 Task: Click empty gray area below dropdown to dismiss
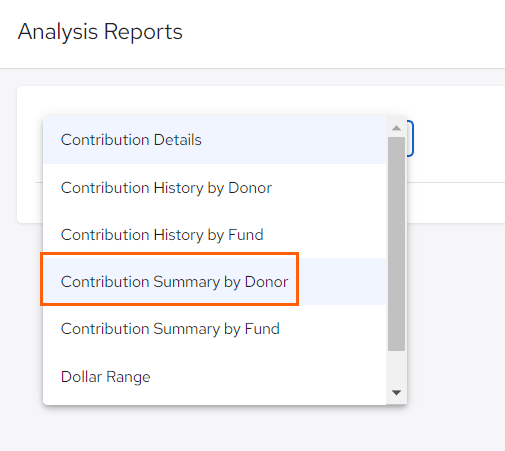[233, 428]
